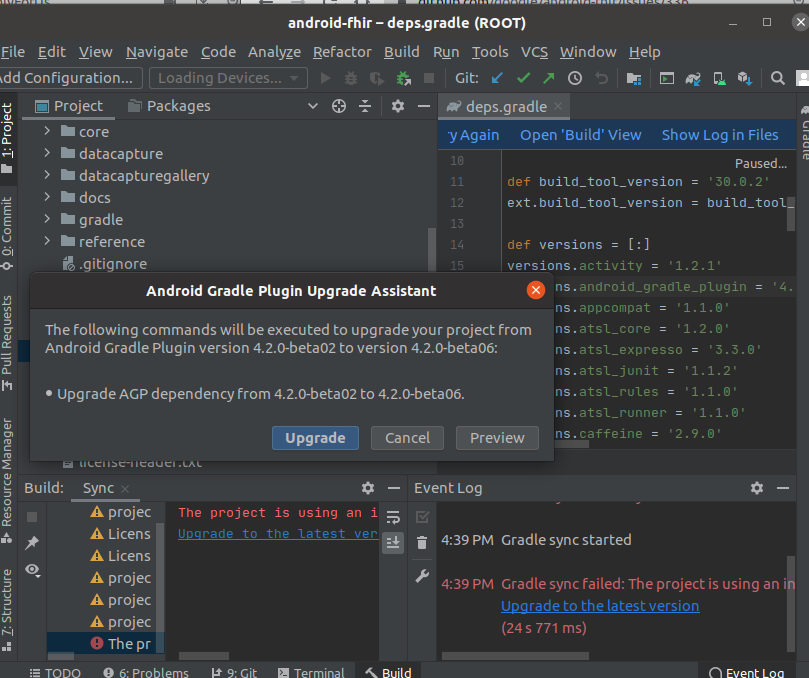Close the Upgrade Assistant dialog
809x678 pixels.
(536, 290)
